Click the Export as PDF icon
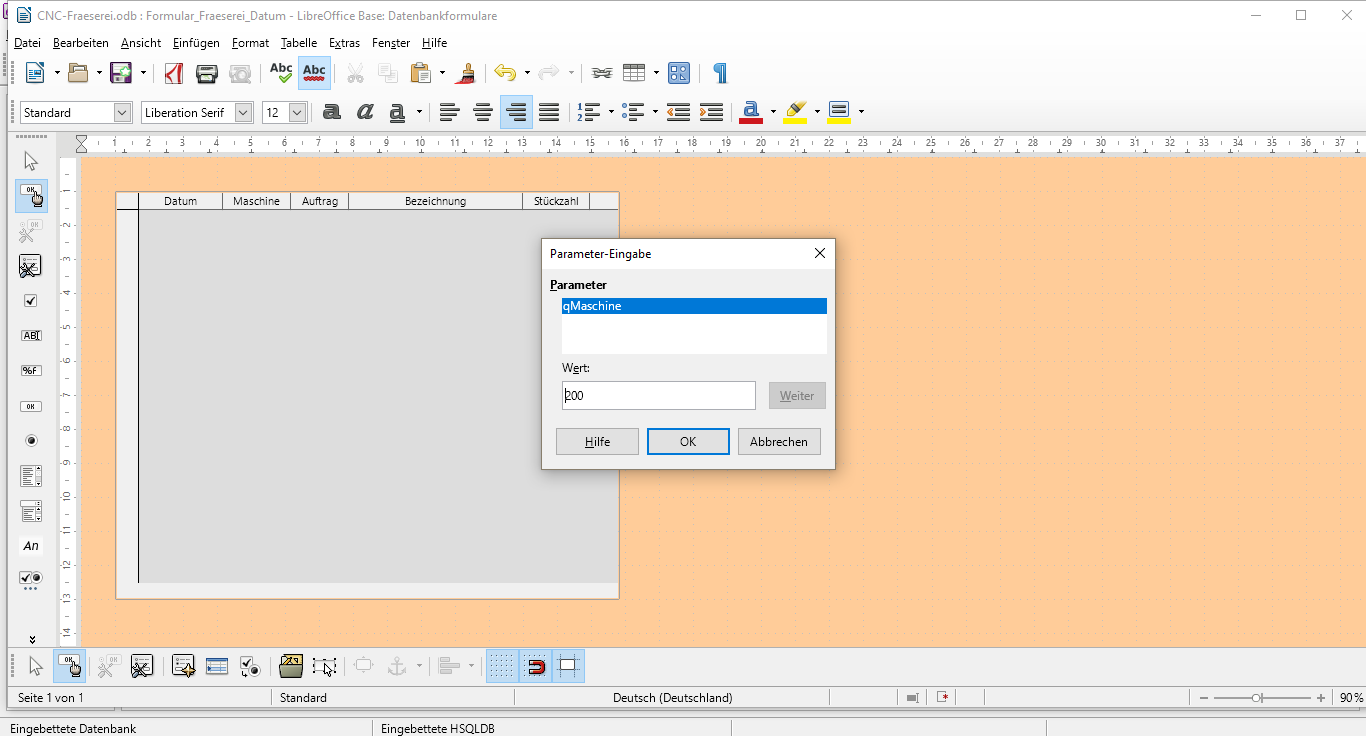 (x=174, y=73)
